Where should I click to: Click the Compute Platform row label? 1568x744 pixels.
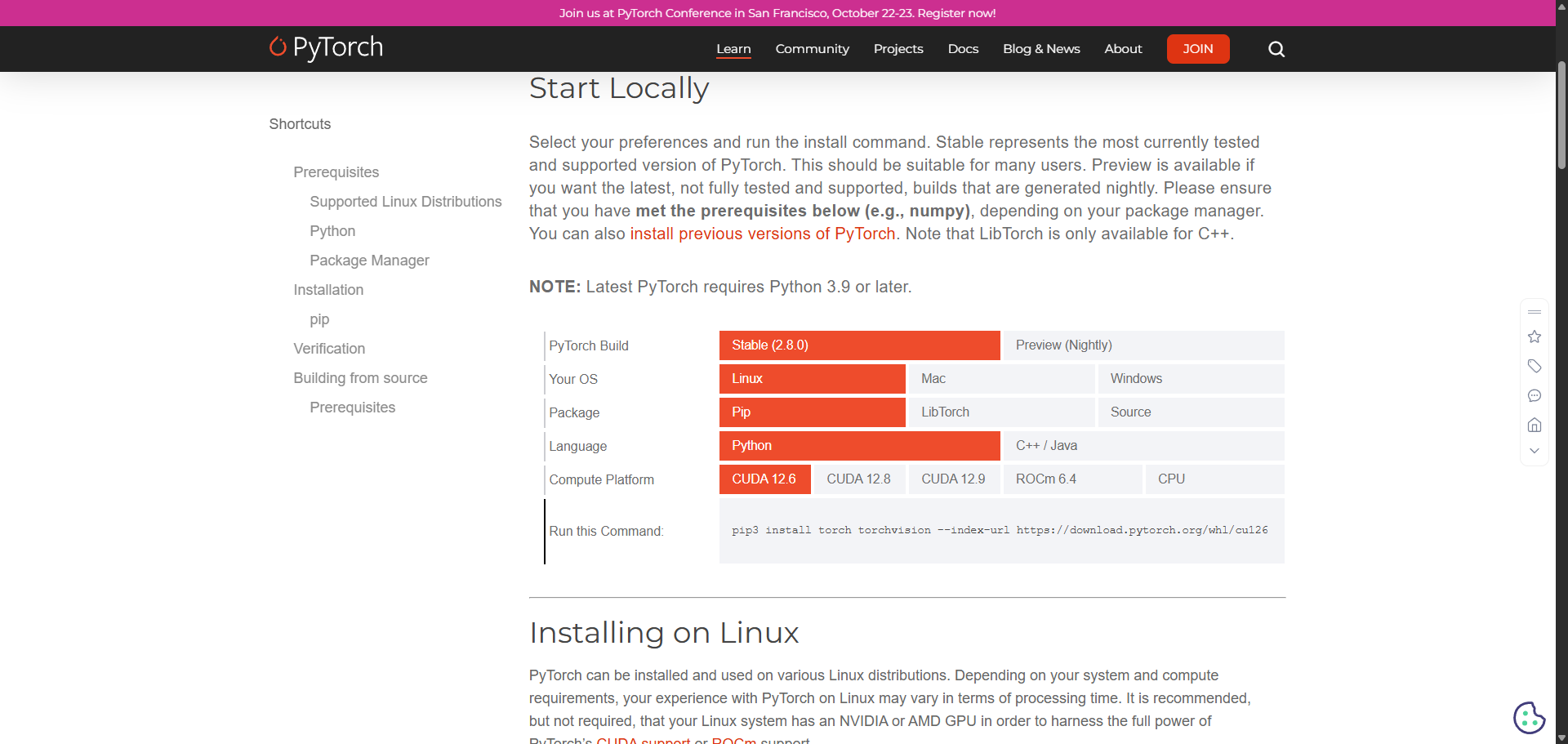[x=601, y=479]
